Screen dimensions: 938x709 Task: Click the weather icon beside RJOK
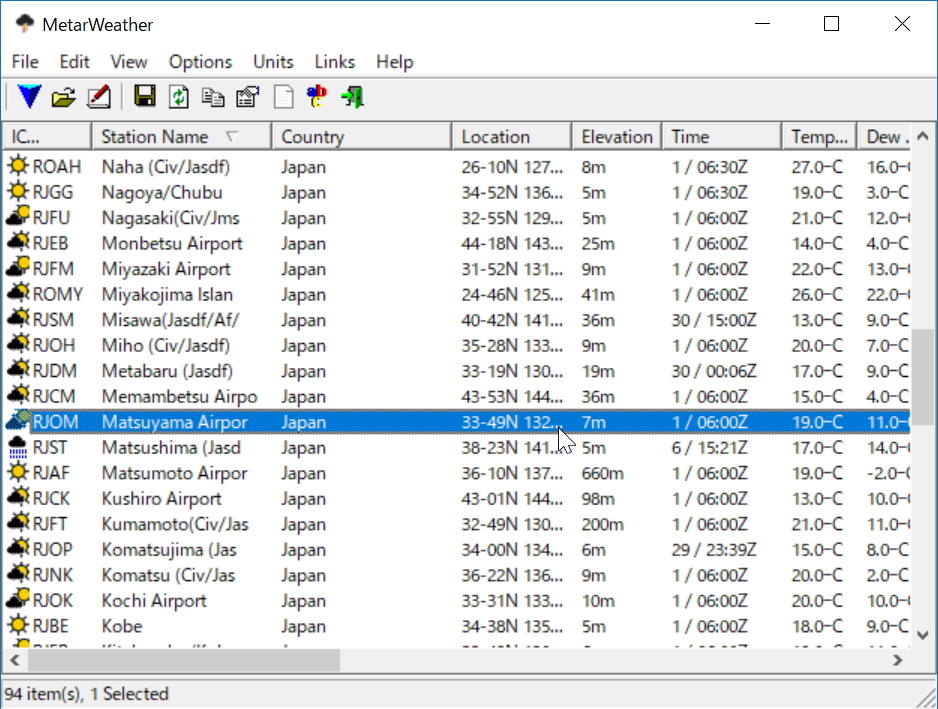click(x=18, y=600)
